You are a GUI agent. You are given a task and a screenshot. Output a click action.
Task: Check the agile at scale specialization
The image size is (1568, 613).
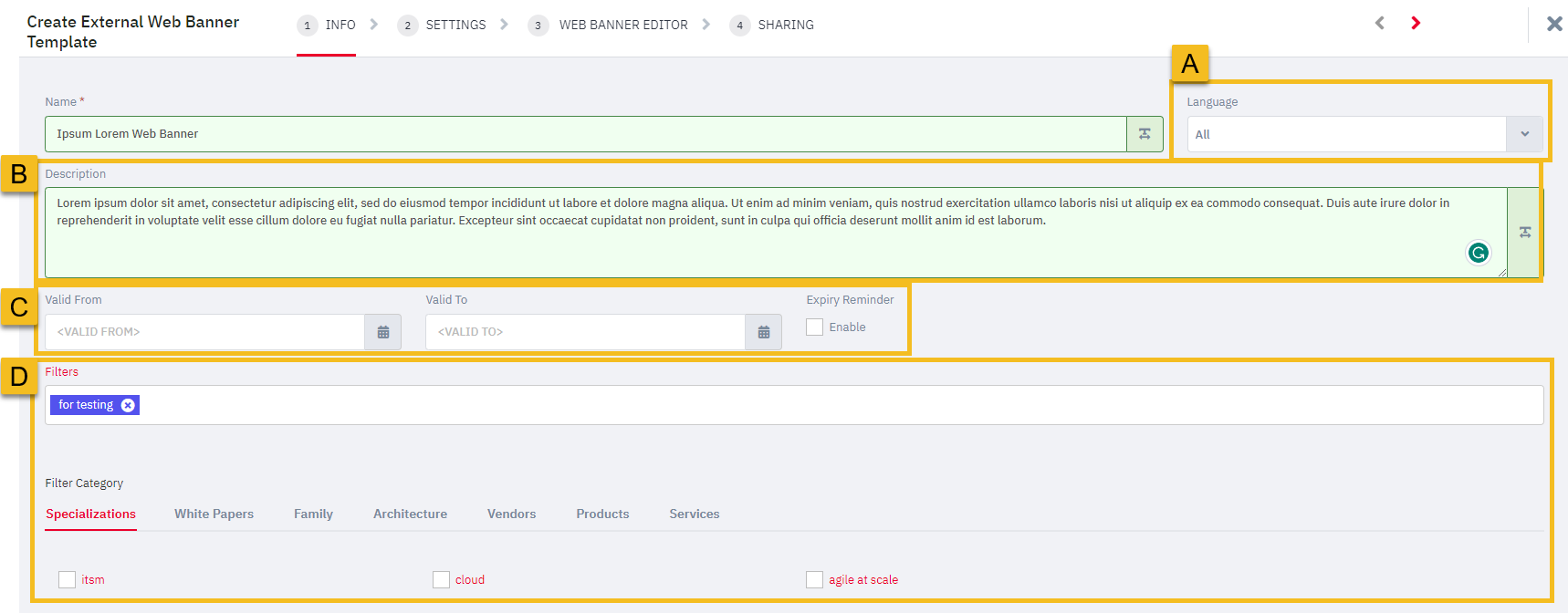(x=814, y=579)
